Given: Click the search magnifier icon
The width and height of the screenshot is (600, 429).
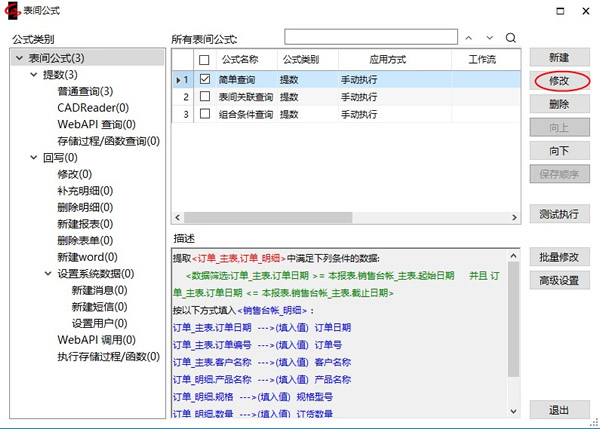Looking at the screenshot, I should pyautogui.click(x=511, y=38).
